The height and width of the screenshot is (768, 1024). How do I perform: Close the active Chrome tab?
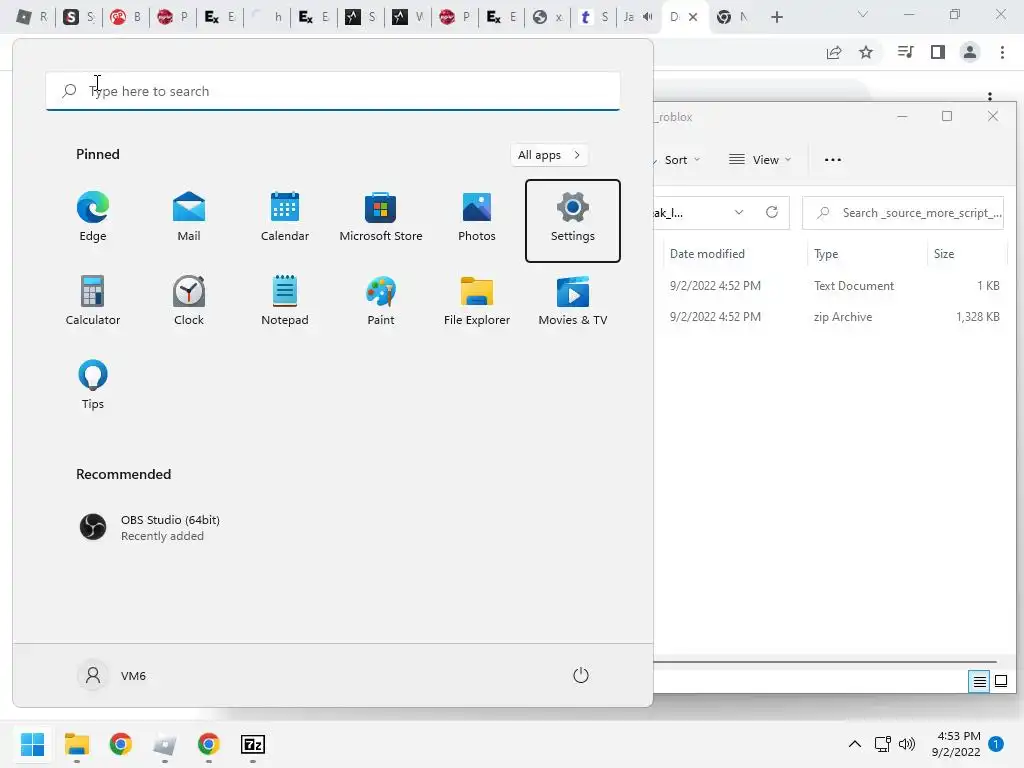tap(693, 17)
